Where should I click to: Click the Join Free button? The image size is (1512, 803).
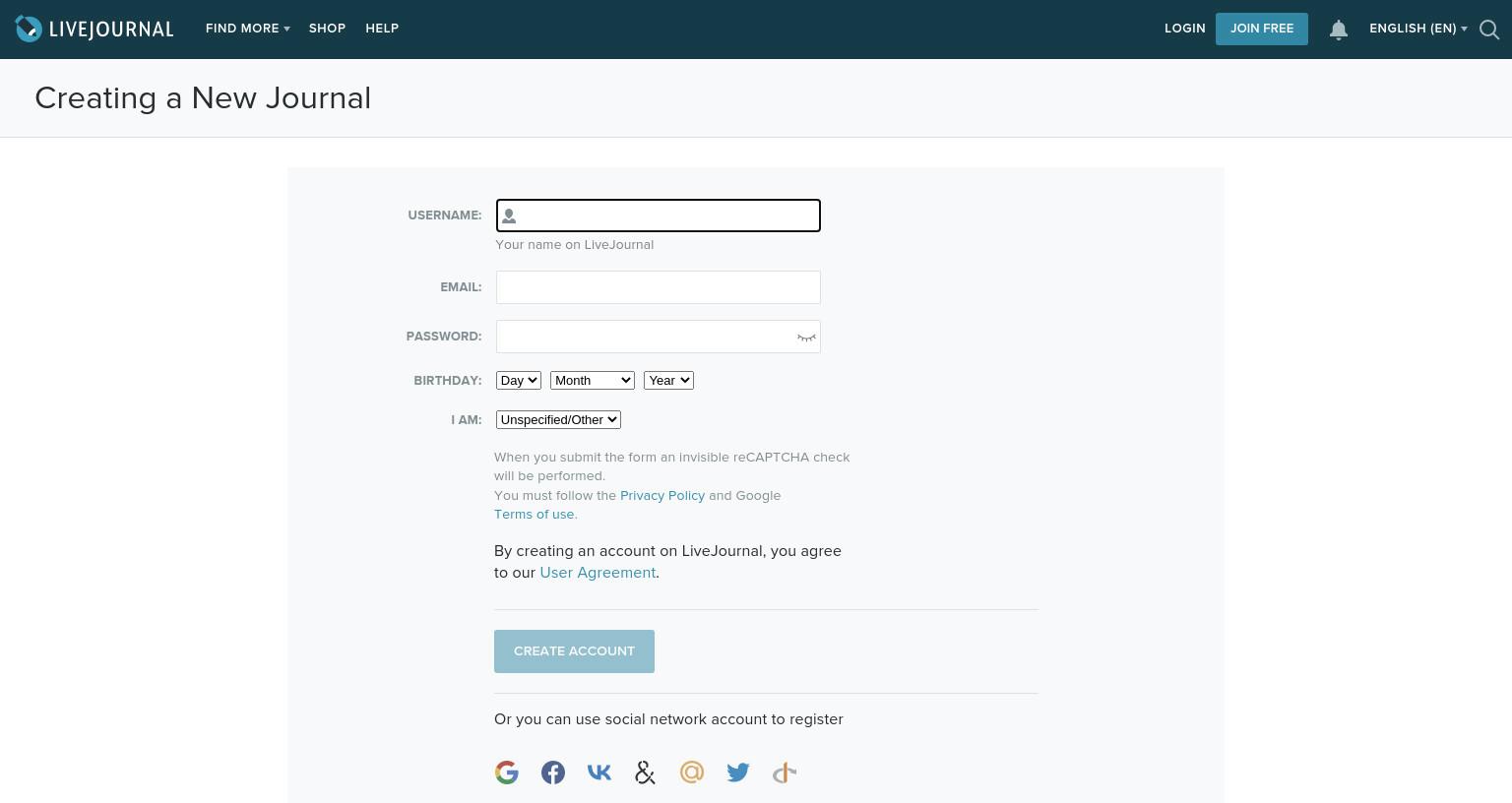pyautogui.click(x=1262, y=29)
